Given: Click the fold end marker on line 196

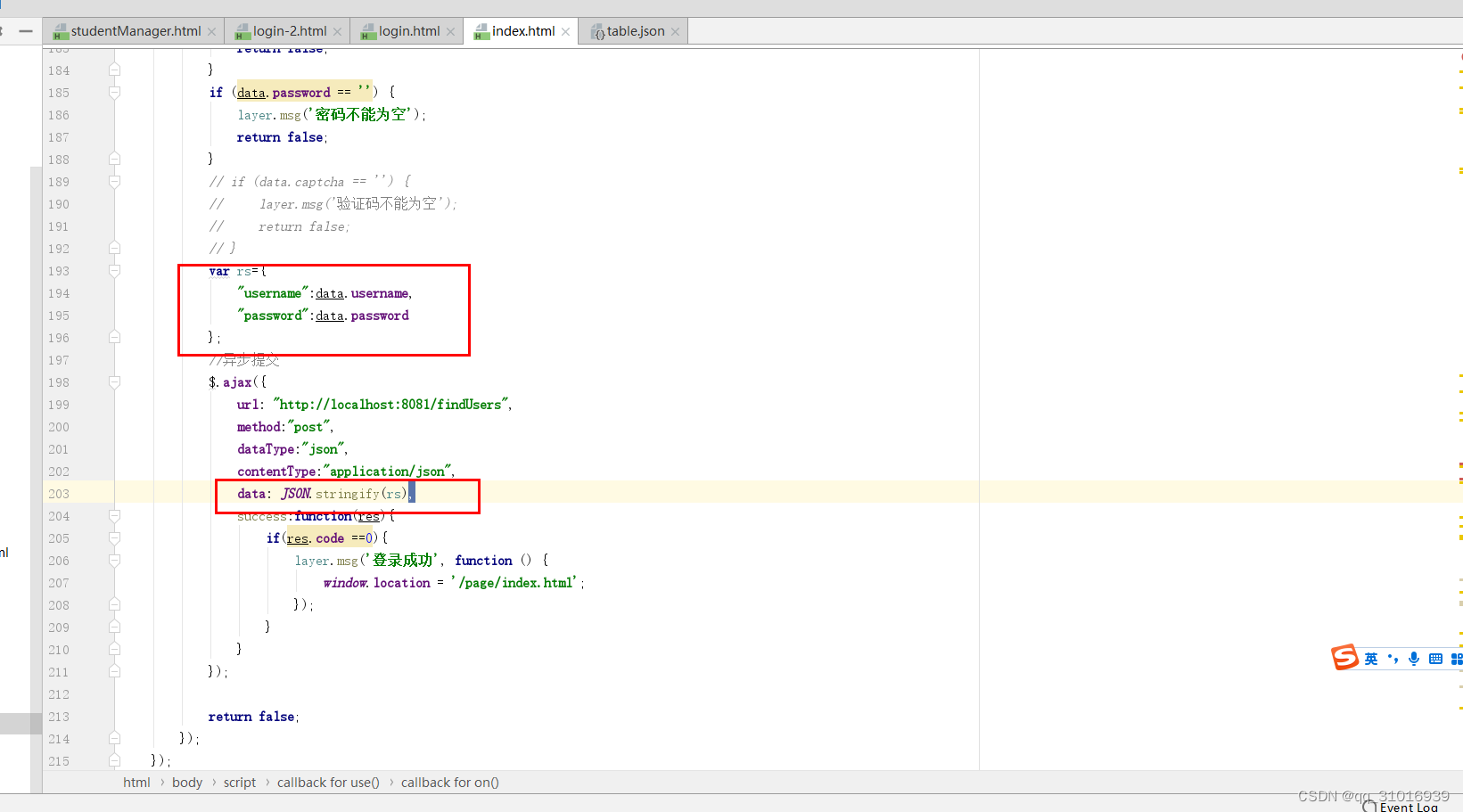Looking at the screenshot, I should (114, 337).
